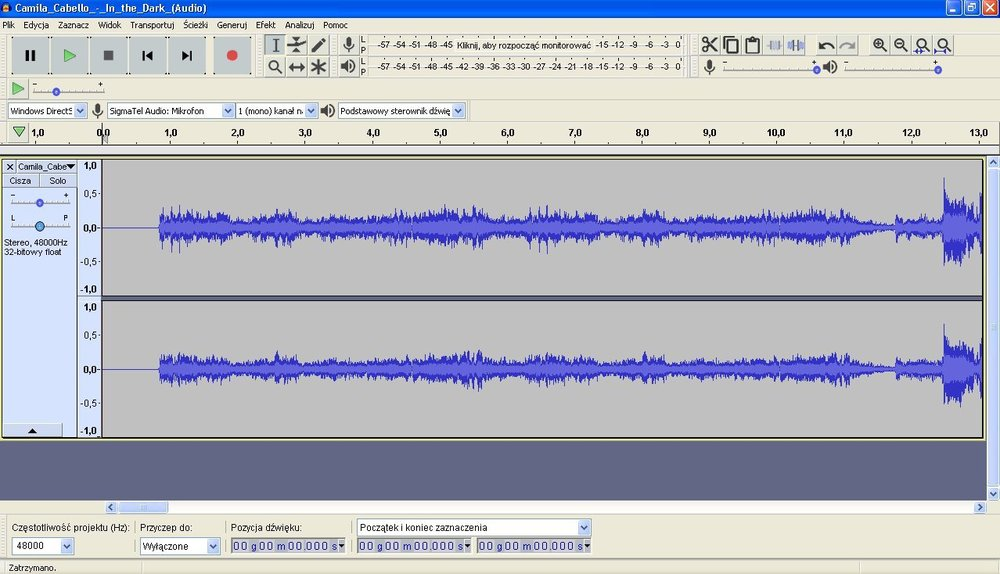This screenshot has width=1000, height=574.
Task: Start recording with the red Record button
Action: (x=232, y=55)
